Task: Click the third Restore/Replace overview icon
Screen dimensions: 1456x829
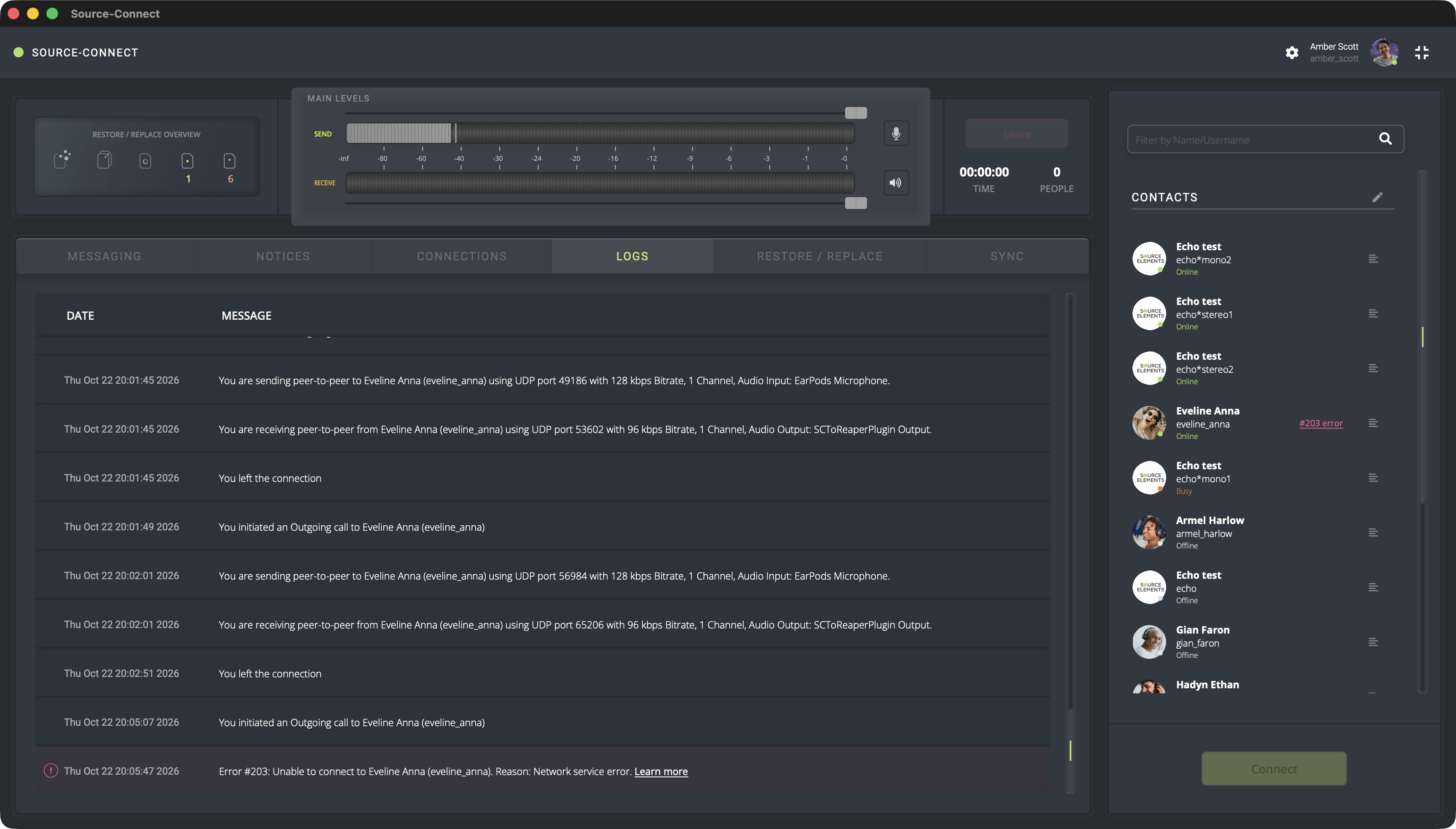Action: pos(145,161)
